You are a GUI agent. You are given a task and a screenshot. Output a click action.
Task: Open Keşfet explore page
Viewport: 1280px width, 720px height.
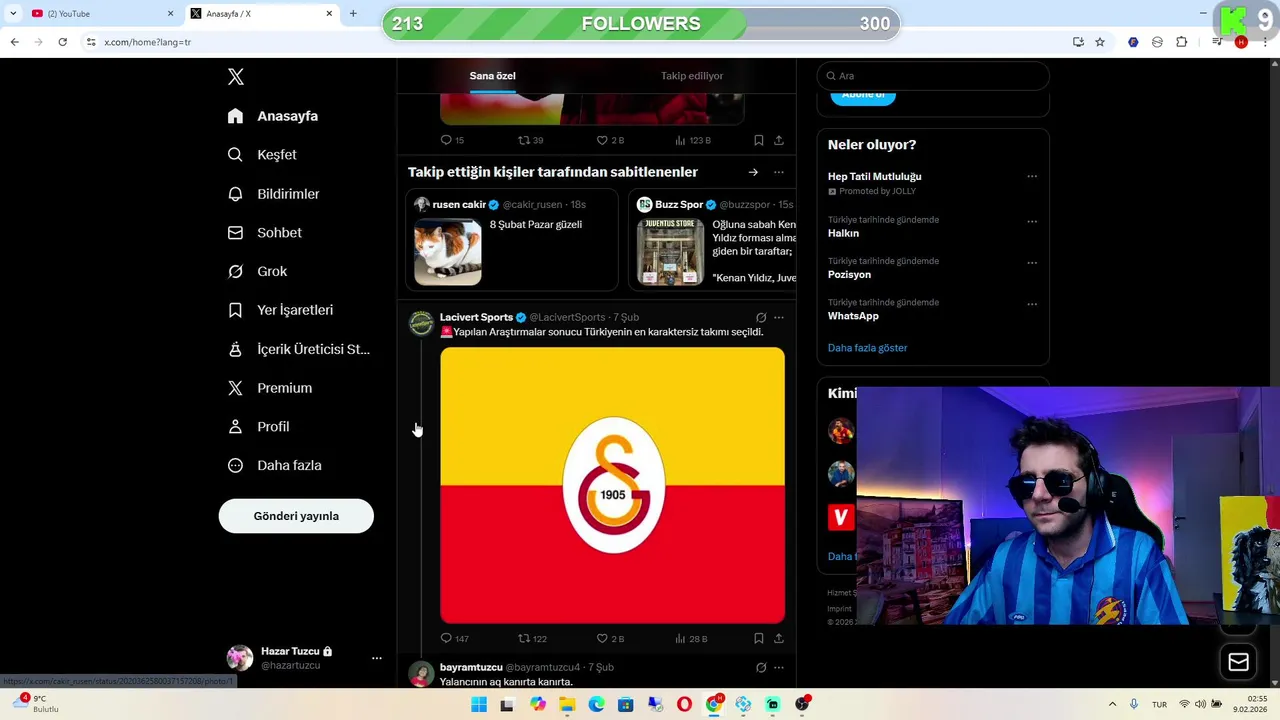[x=262, y=155]
